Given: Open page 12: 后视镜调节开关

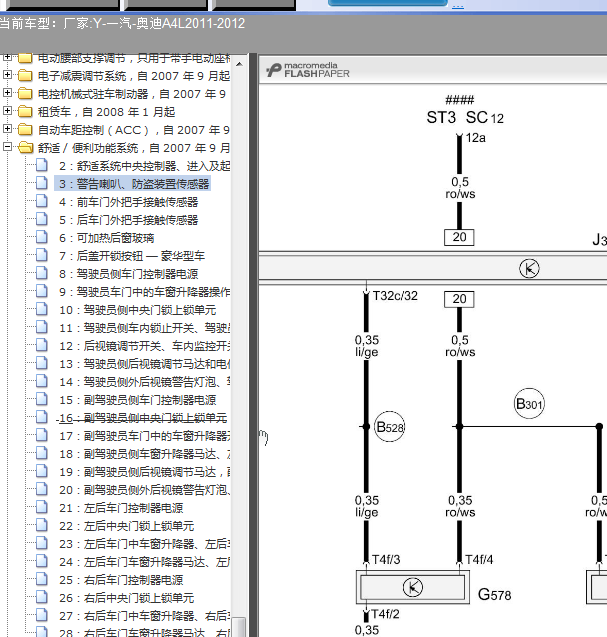Looking at the screenshot, I should (144, 346).
